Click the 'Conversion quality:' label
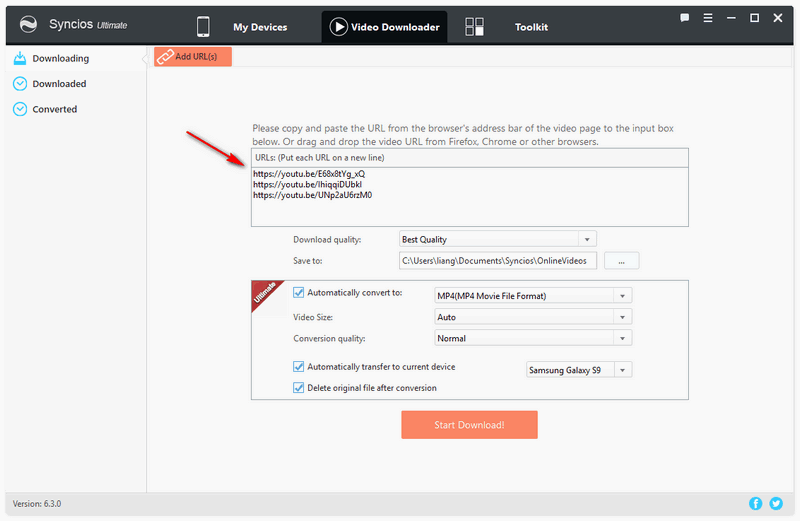The height and width of the screenshot is (521, 800). 329,338
